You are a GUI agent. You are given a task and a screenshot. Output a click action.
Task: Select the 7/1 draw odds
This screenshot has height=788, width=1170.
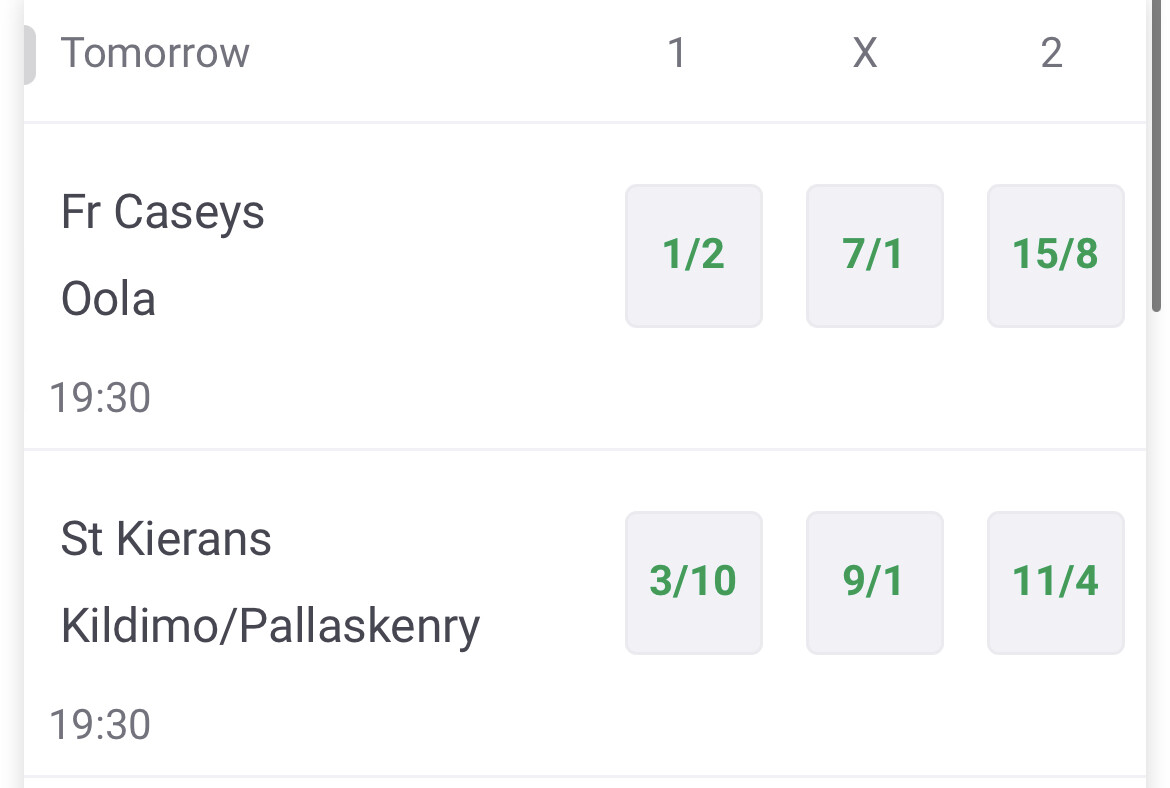[874, 255]
